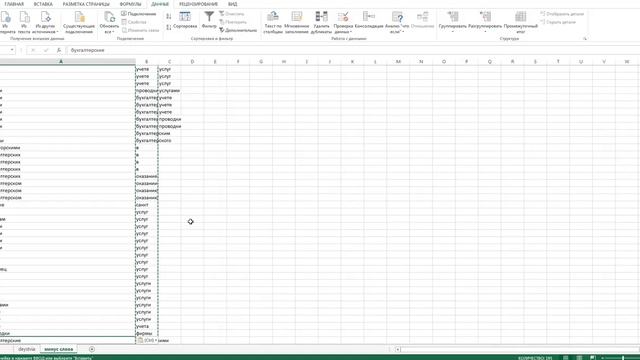The image size is (640, 360).
Task: Click Повторить filter button
Action: coord(233,22)
